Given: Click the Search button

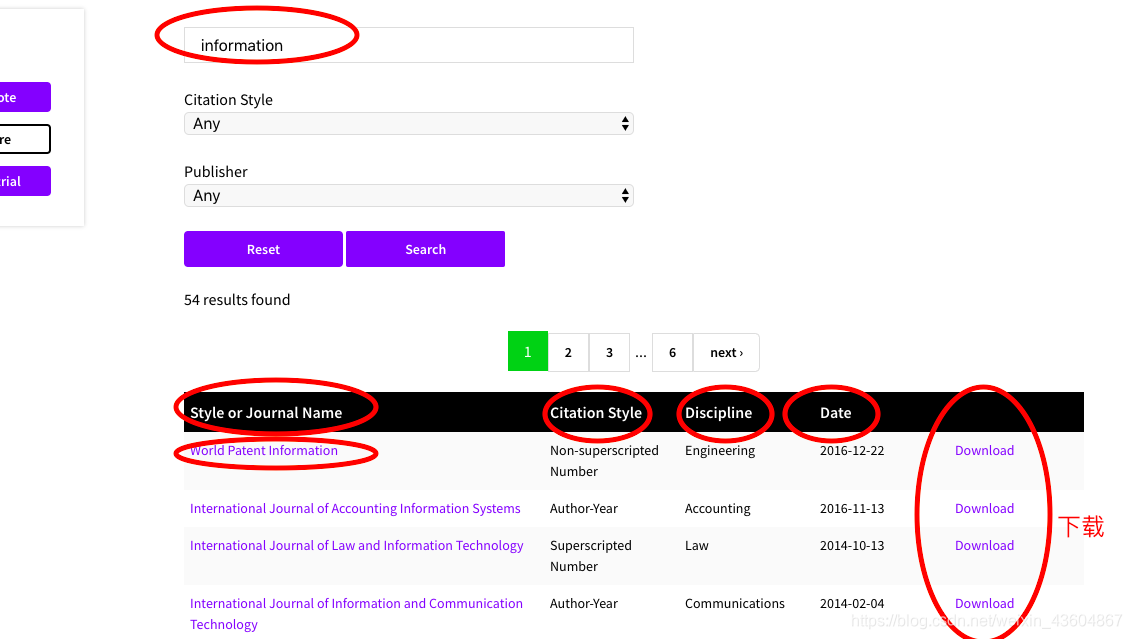Looking at the screenshot, I should click(425, 249).
